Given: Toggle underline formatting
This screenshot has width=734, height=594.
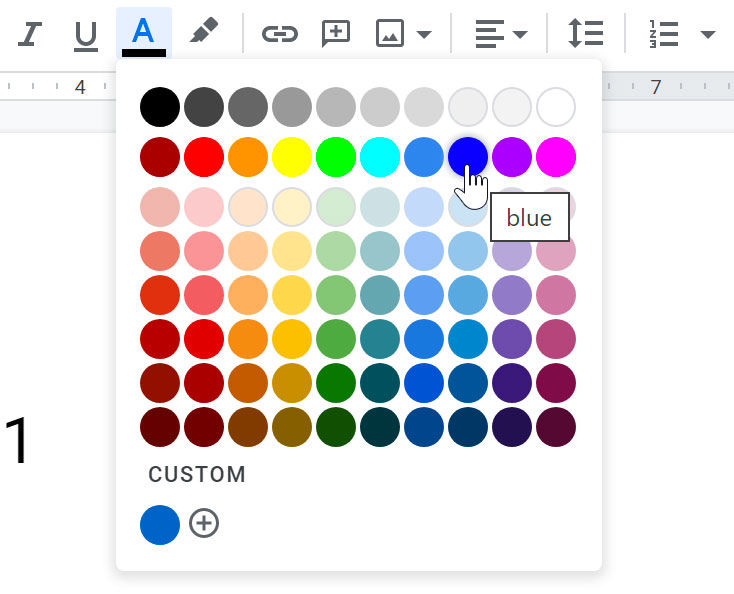Looking at the screenshot, I should pyautogui.click(x=86, y=35).
